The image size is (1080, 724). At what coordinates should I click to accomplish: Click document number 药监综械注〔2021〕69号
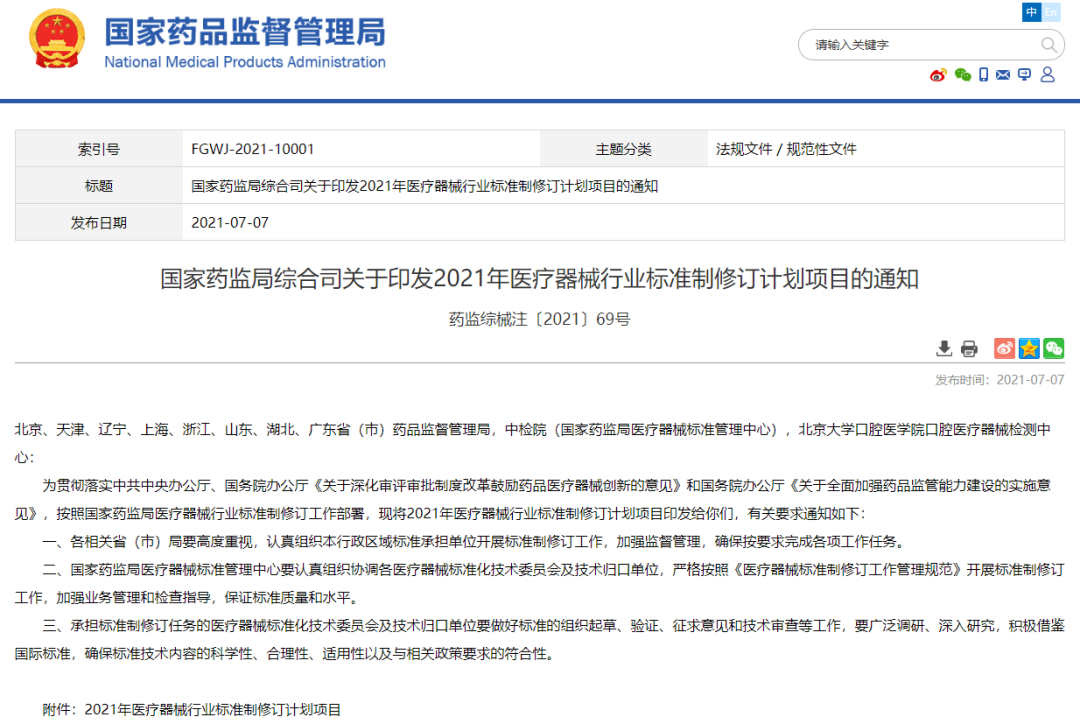(x=539, y=319)
